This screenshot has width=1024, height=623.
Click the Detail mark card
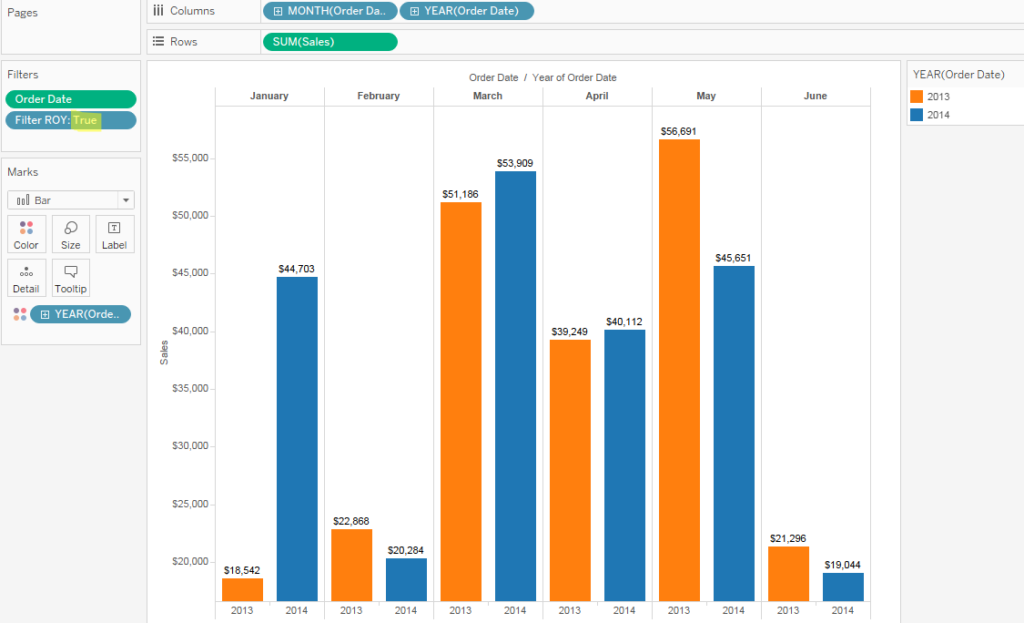[x=26, y=278]
